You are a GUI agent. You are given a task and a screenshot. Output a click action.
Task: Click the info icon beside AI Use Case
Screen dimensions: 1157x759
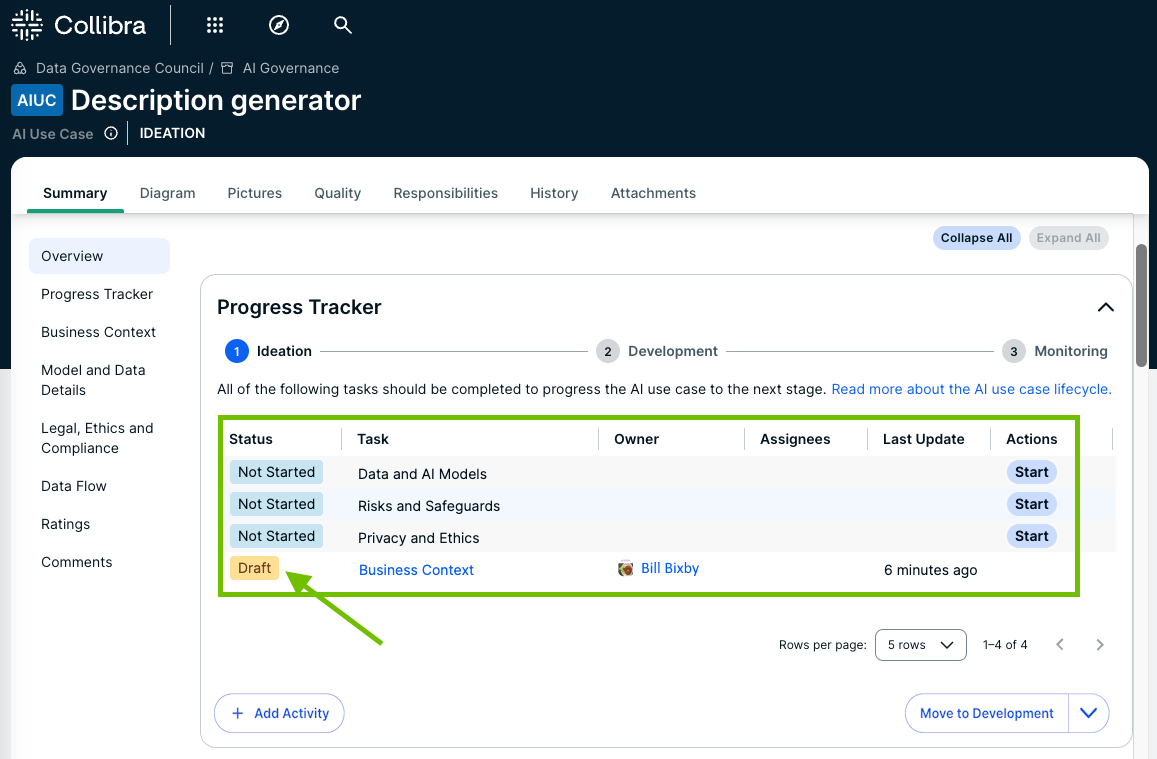pos(111,133)
